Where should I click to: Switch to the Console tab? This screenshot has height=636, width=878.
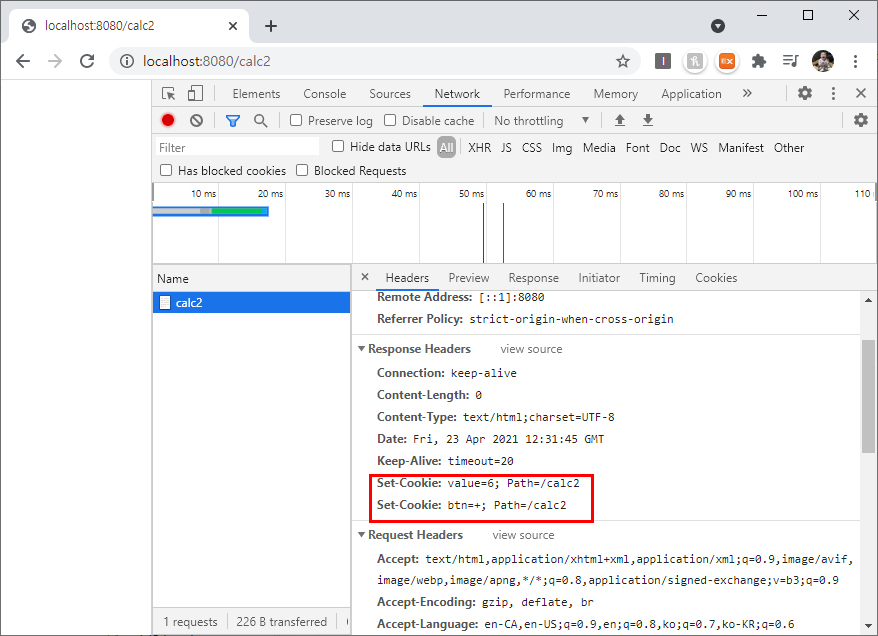click(x=325, y=93)
